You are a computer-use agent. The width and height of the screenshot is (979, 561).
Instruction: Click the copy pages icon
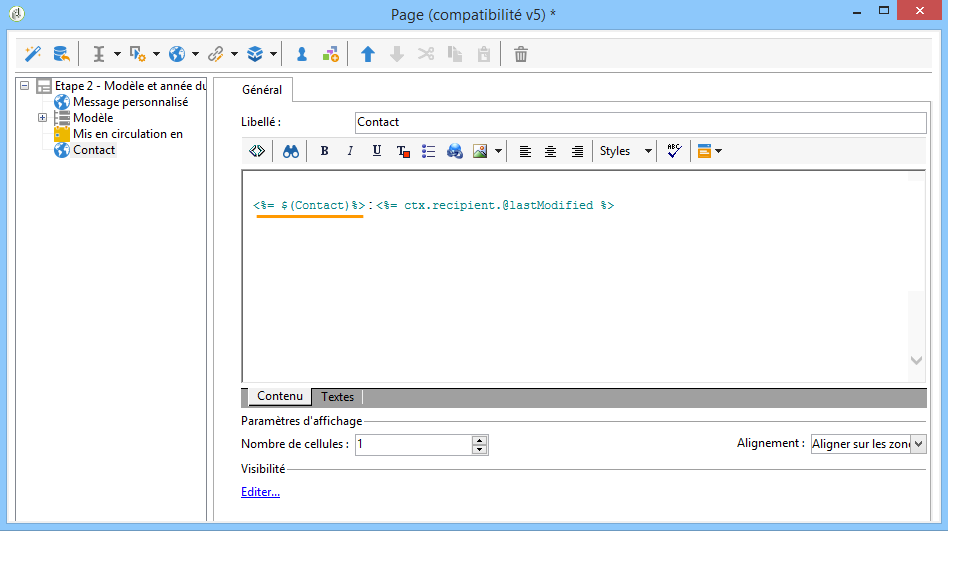tap(455, 54)
